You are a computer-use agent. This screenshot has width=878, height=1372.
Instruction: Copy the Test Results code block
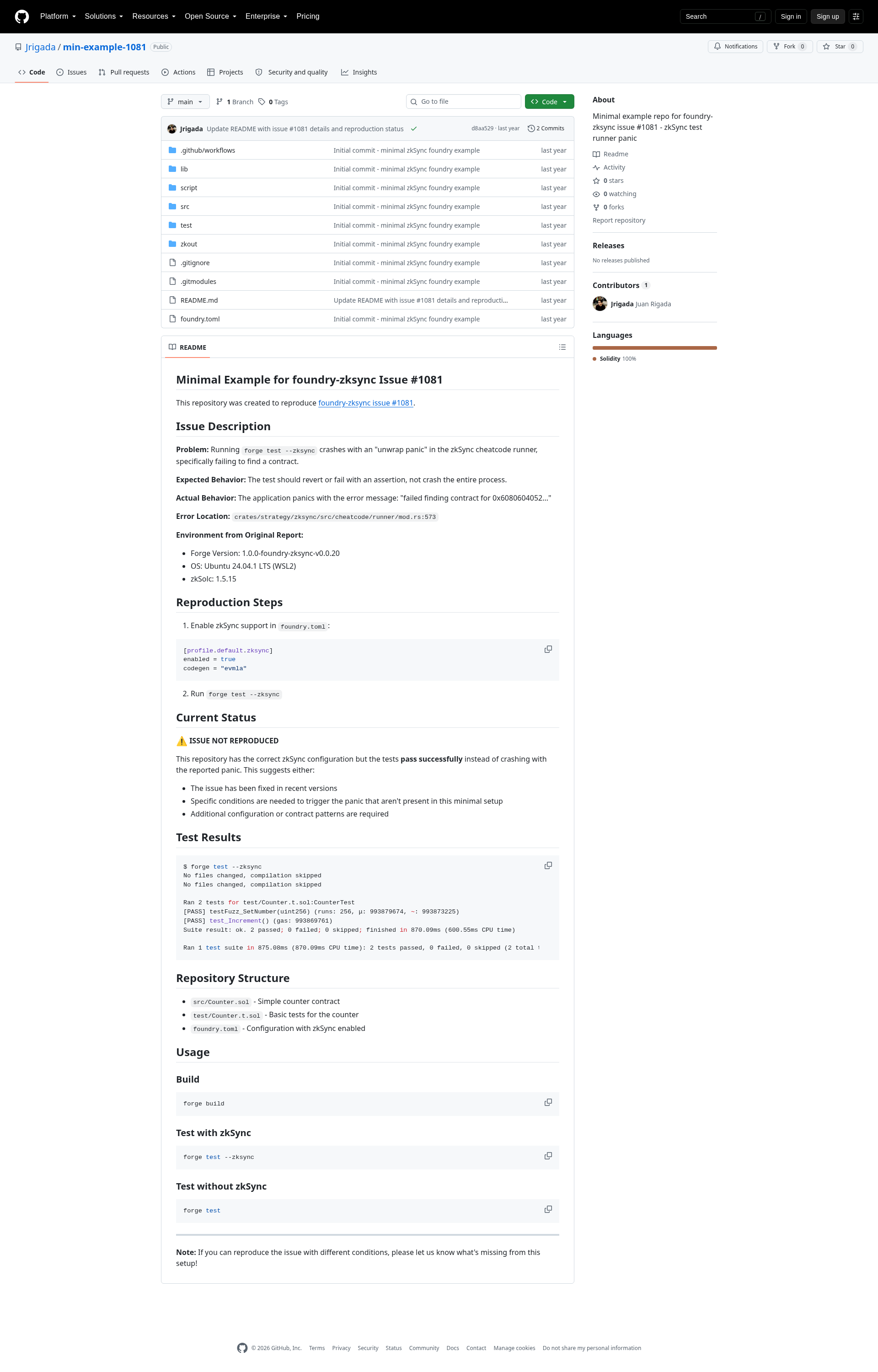tap(548, 865)
